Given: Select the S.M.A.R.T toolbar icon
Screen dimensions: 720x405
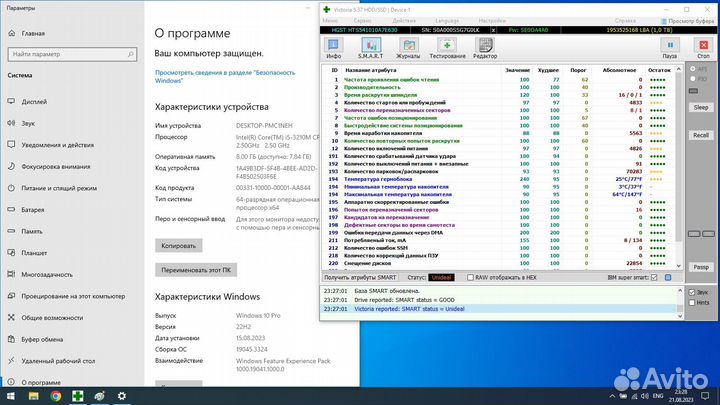Looking at the screenshot, I should pos(371,48).
